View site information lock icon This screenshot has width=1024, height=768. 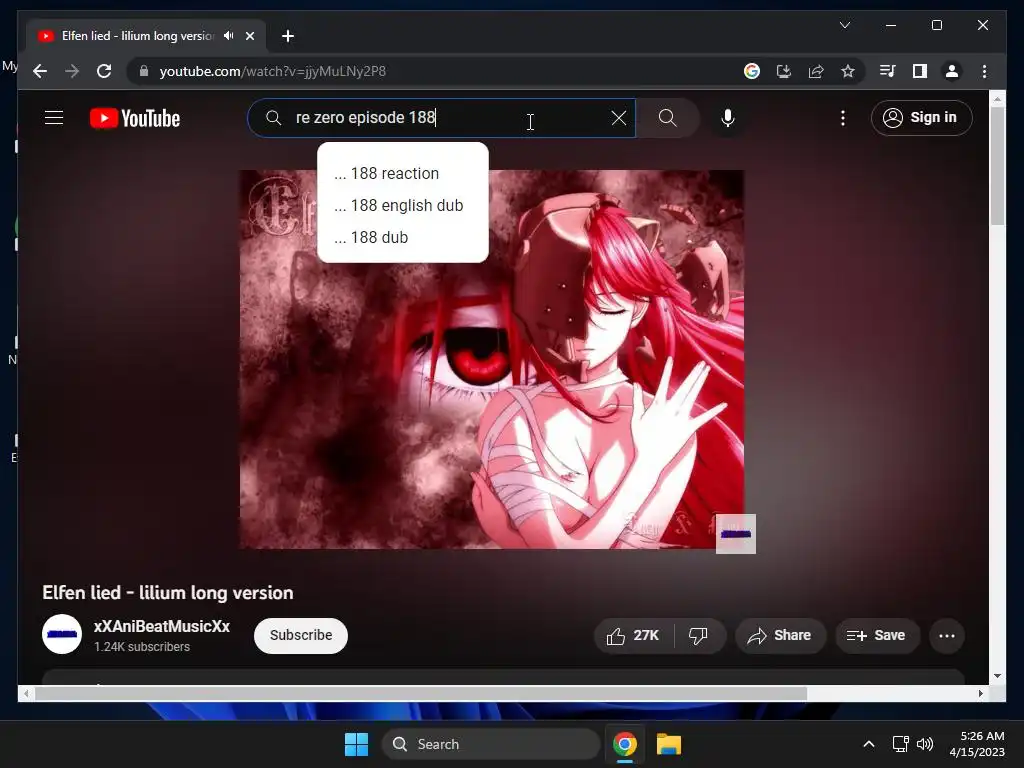click(144, 71)
